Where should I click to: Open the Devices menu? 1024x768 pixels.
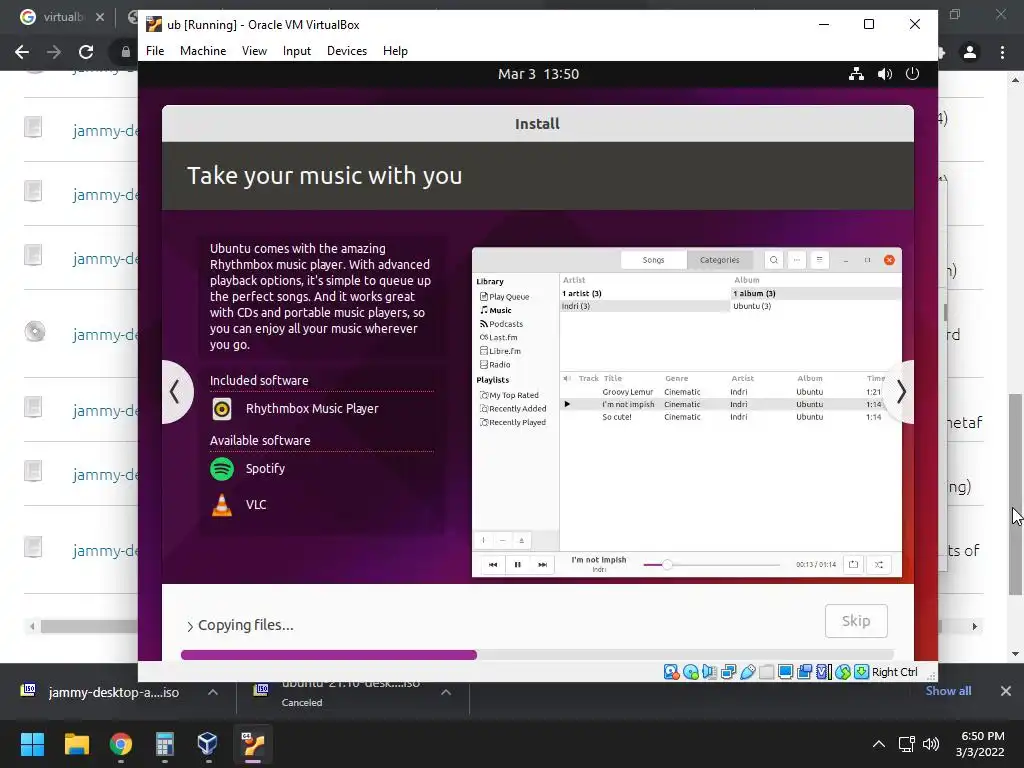click(347, 51)
